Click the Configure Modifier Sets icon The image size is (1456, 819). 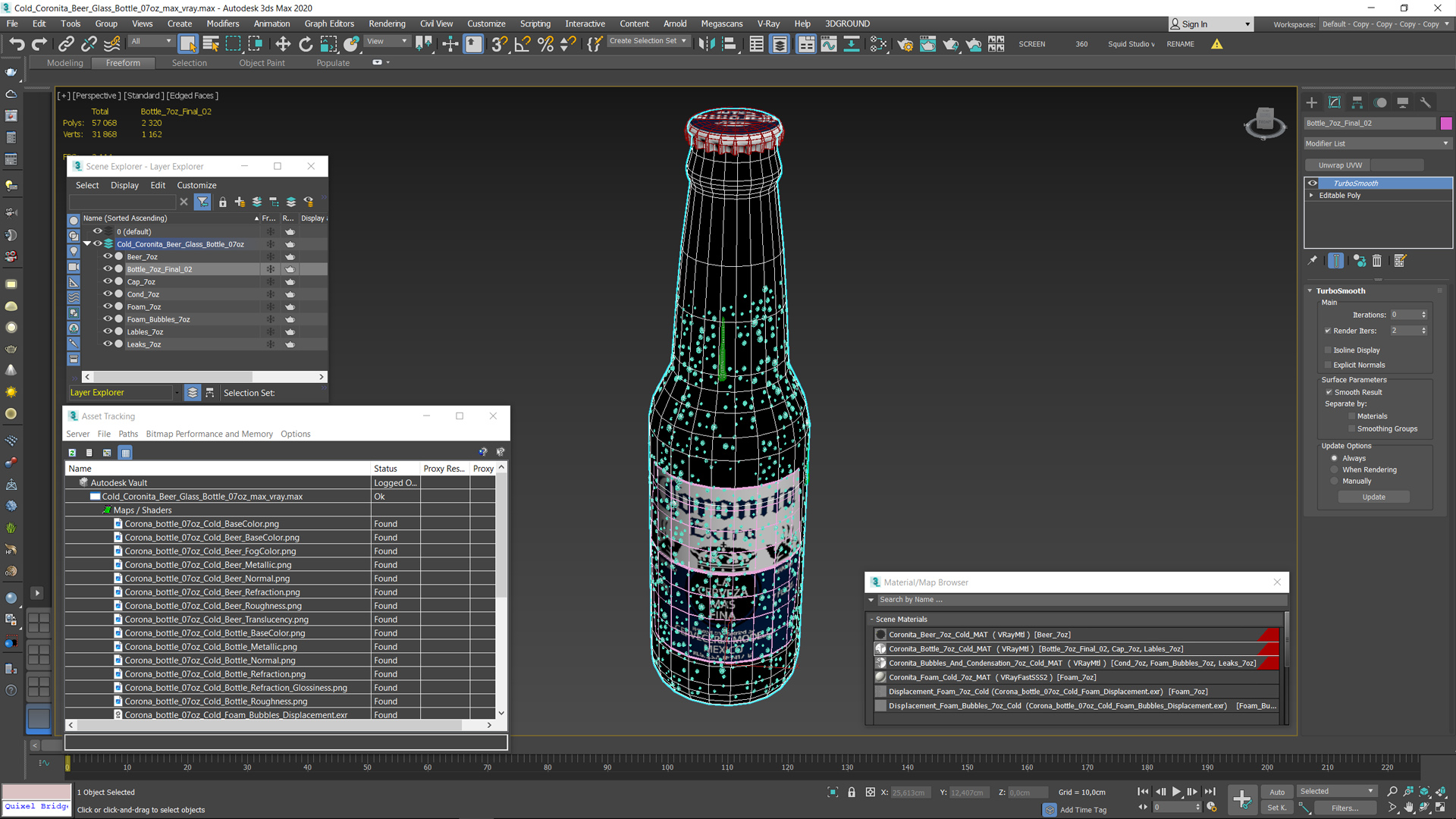[x=1400, y=261]
